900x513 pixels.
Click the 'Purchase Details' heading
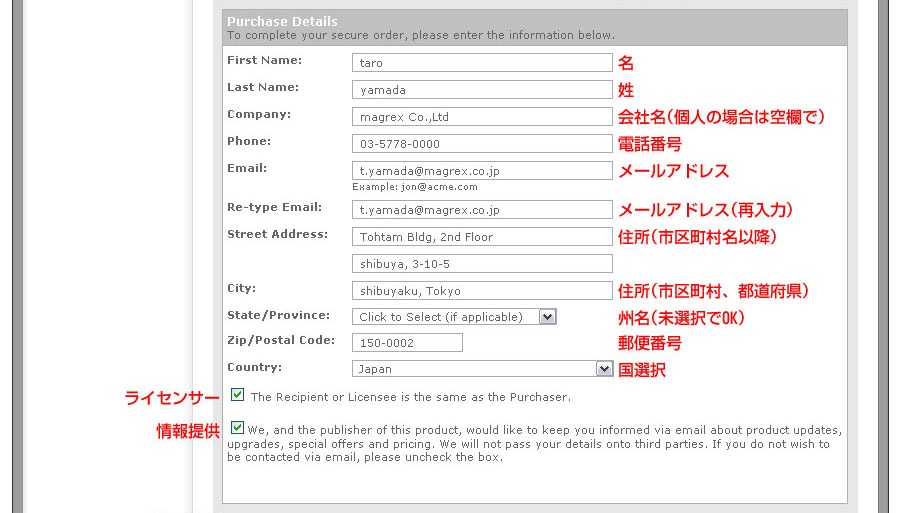coord(282,21)
